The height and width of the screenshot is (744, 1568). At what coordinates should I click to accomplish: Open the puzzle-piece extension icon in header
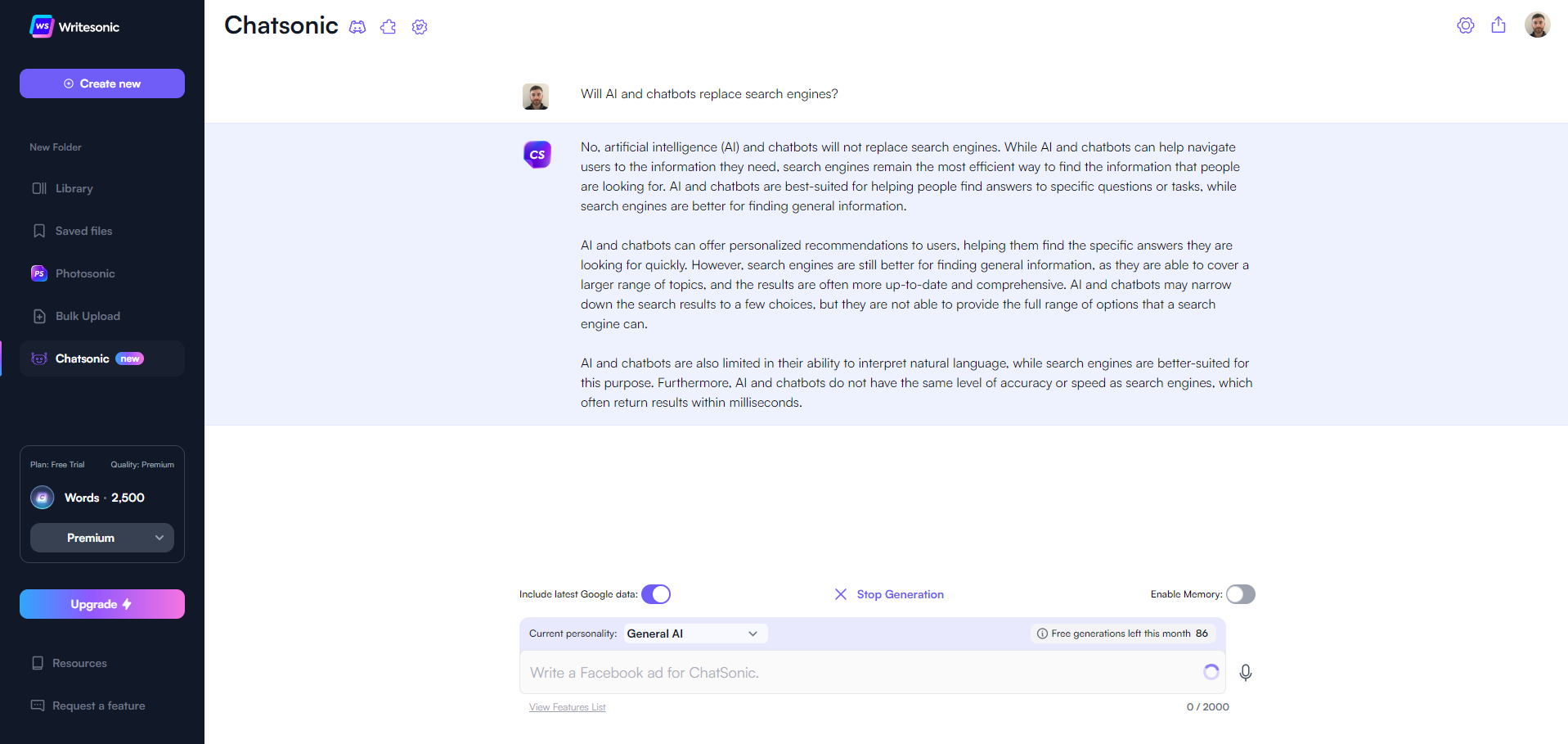coord(389,27)
